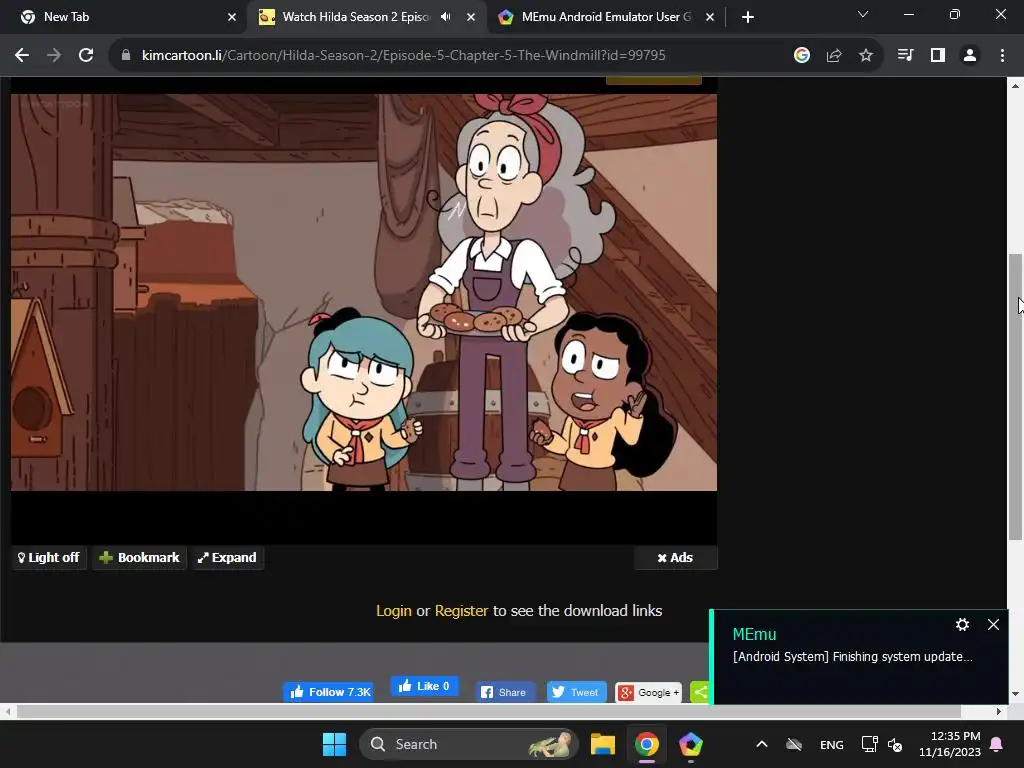Click the Facebook Like 0 button
The height and width of the screenshot is (768, 1024).
424,686
